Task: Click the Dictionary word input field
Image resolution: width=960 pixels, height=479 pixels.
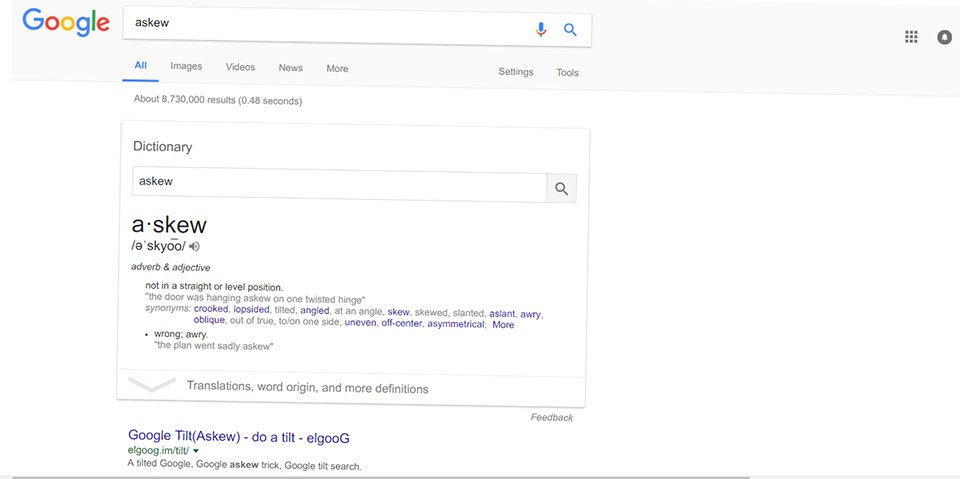Action: click(x=339, y=183)
